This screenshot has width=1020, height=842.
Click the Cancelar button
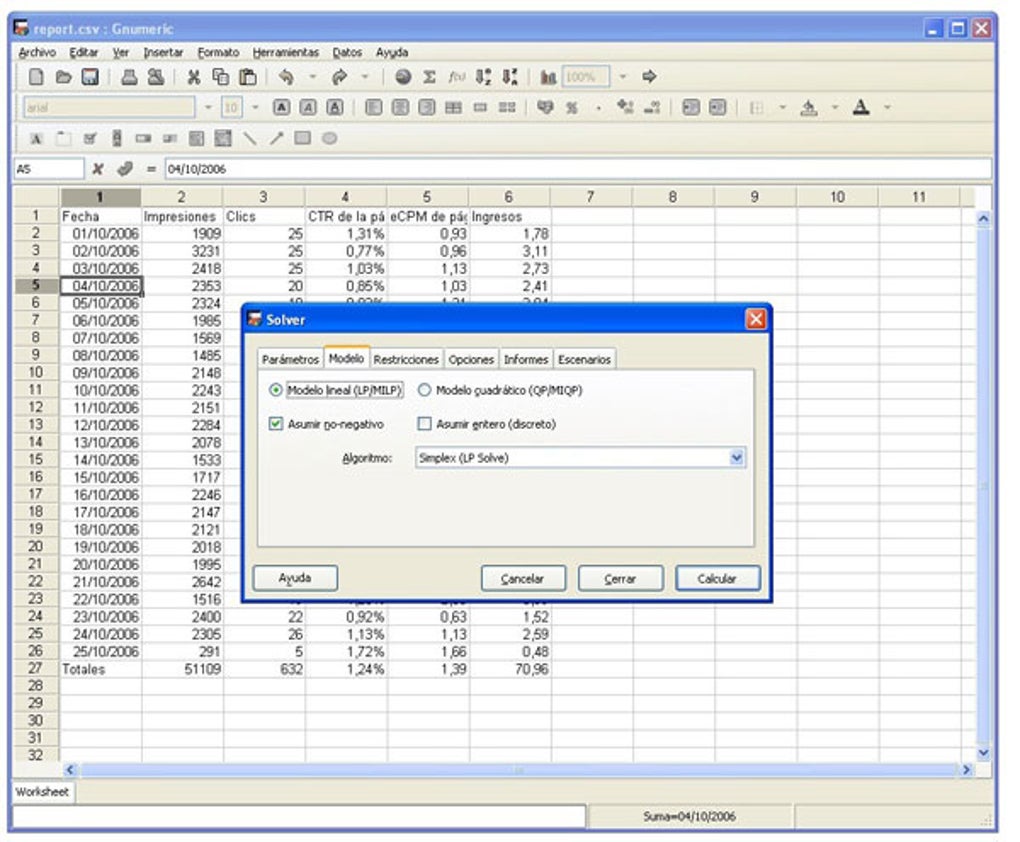(x=522, y=579)
